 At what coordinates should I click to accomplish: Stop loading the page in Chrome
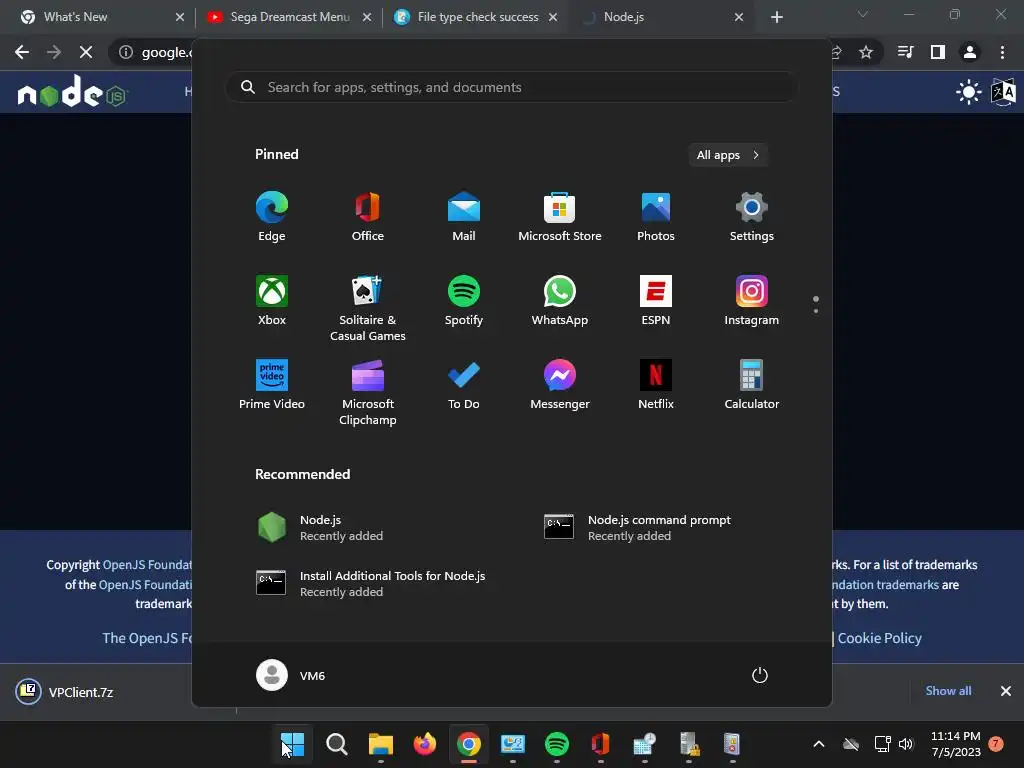(x=86, y=52)
